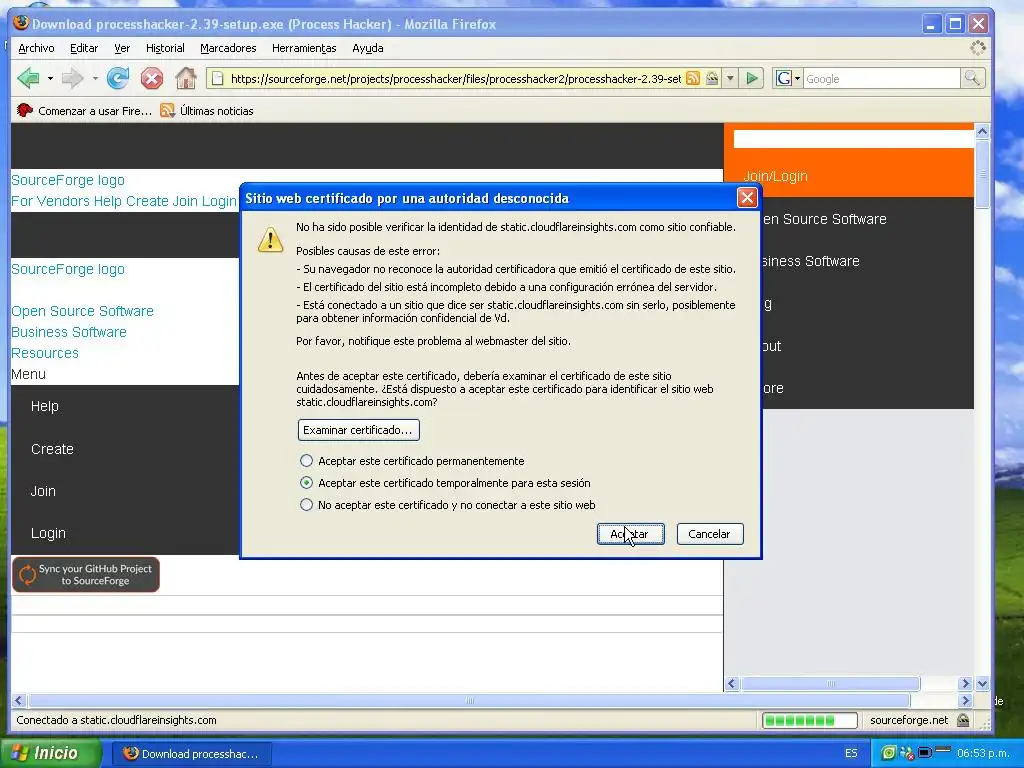Open Forward button history dropdown
The width and height of the screenshot is (1024, 768).
click(95, 78)
